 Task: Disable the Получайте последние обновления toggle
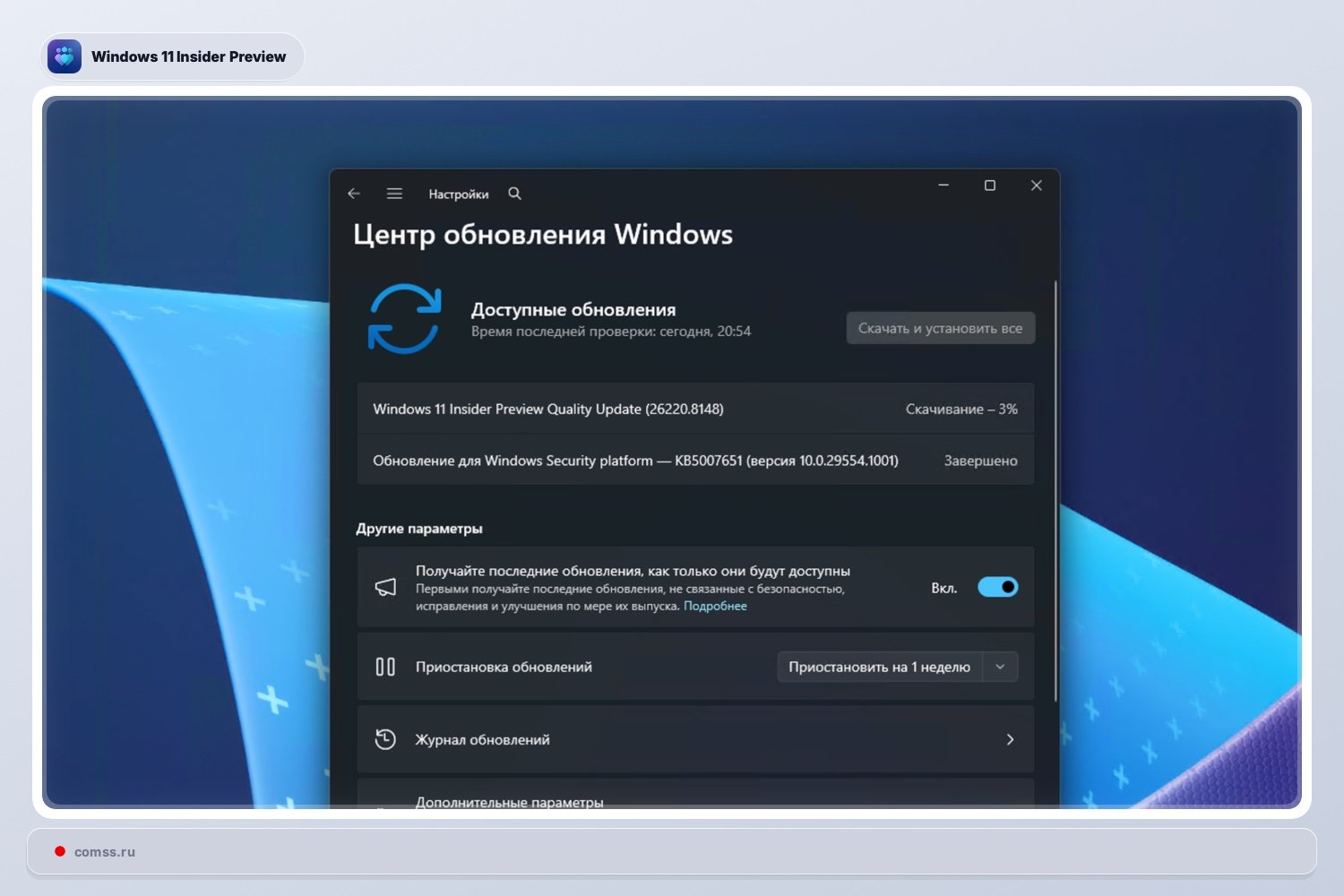tap(998, 587)
